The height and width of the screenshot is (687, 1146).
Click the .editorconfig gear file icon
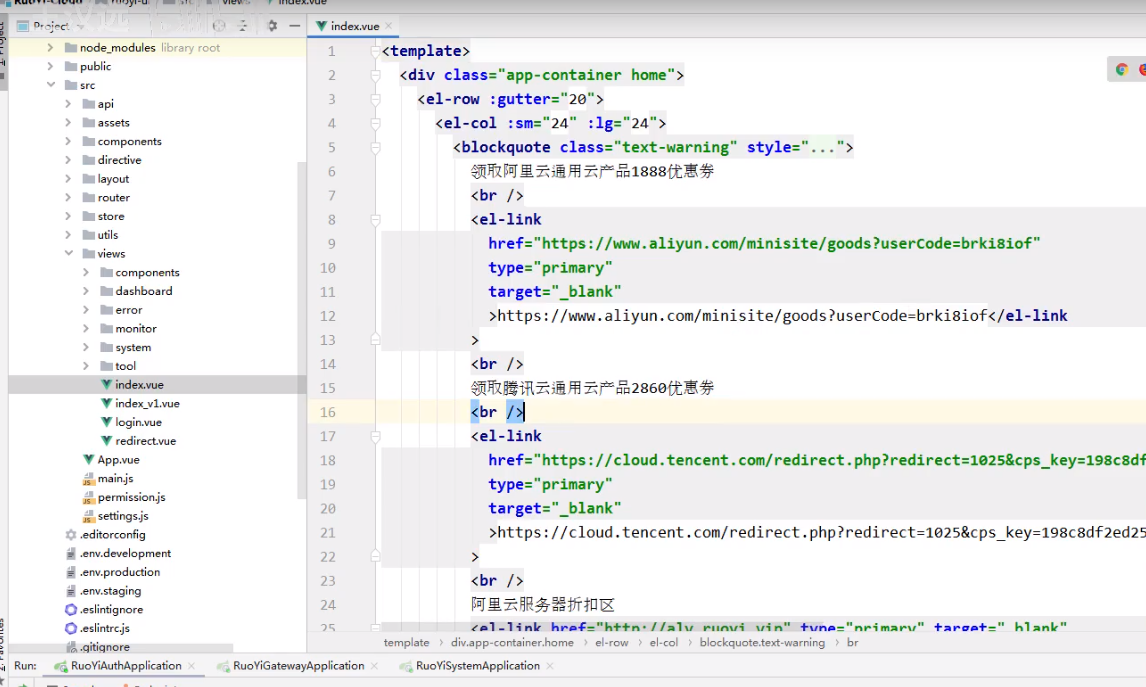(71, 534)
